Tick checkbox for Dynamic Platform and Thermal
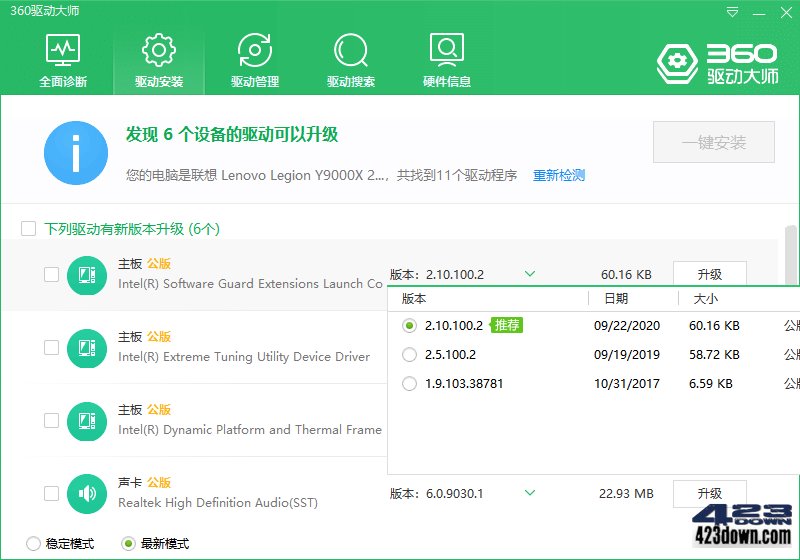Screen dimensions: 800x560 (x=52, y=420)
